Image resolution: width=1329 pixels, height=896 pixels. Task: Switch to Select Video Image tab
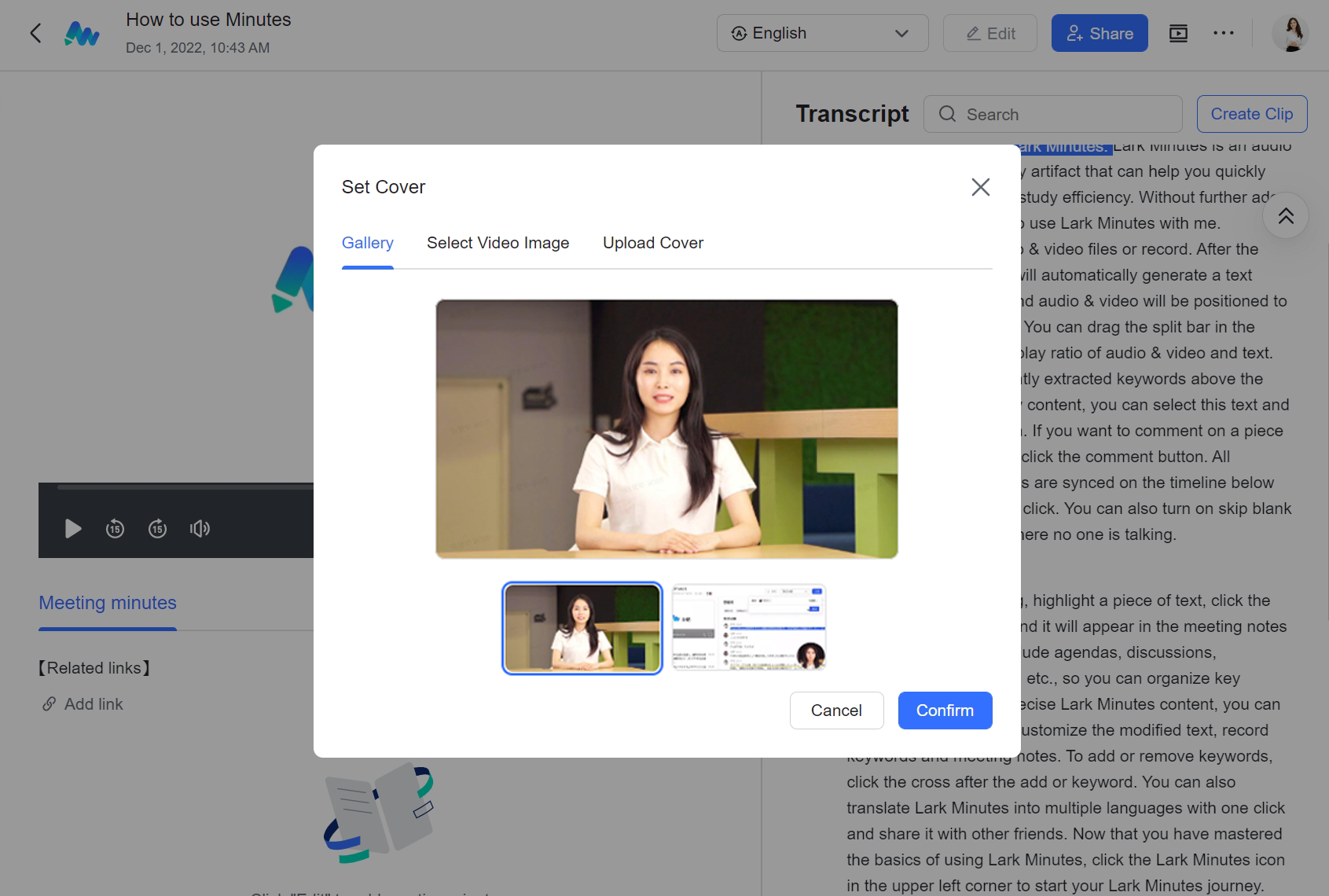click(x=497, y=243)
